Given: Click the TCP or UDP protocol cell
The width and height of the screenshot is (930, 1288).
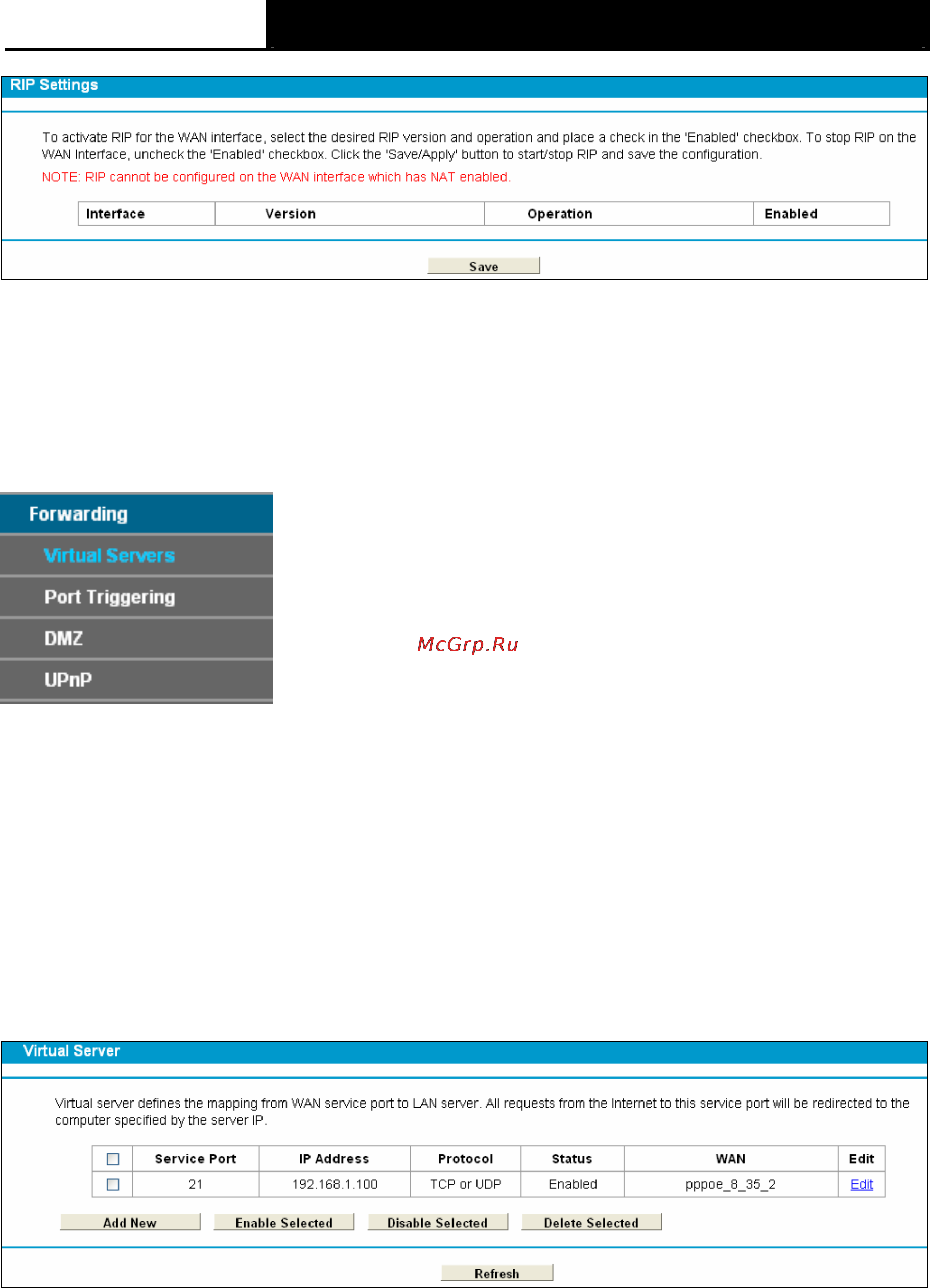Looking at the screenshot, I should pyautogui.click(x=466, y=1185).
